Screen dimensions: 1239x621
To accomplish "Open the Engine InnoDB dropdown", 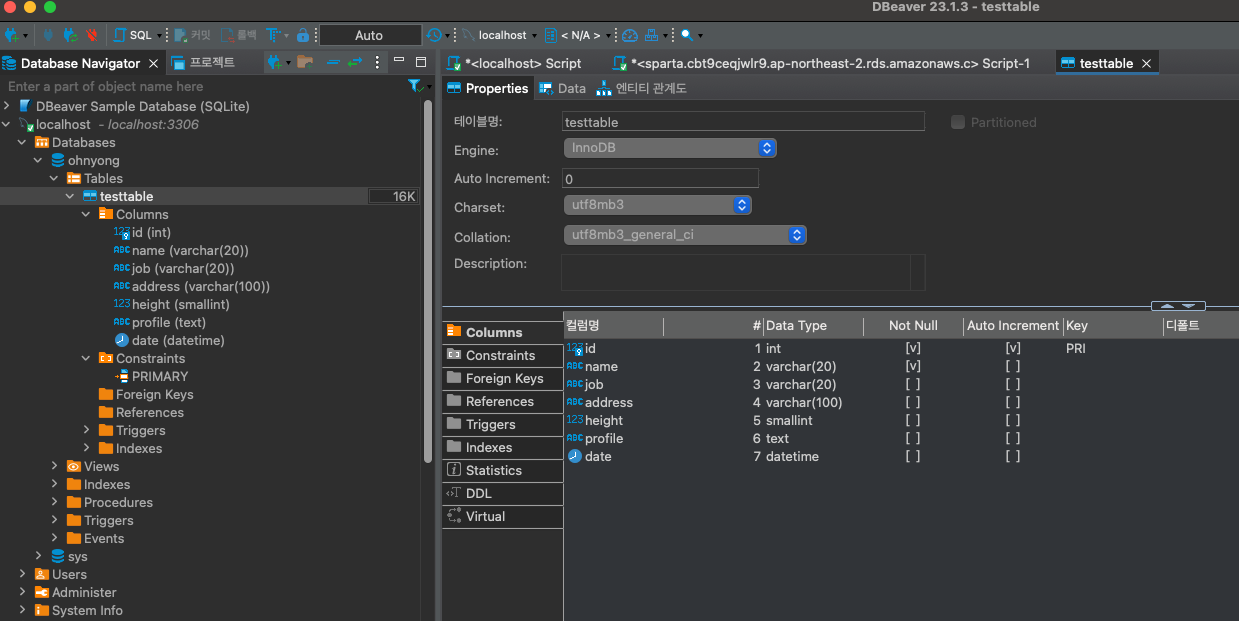I will [x=670, y=147].
